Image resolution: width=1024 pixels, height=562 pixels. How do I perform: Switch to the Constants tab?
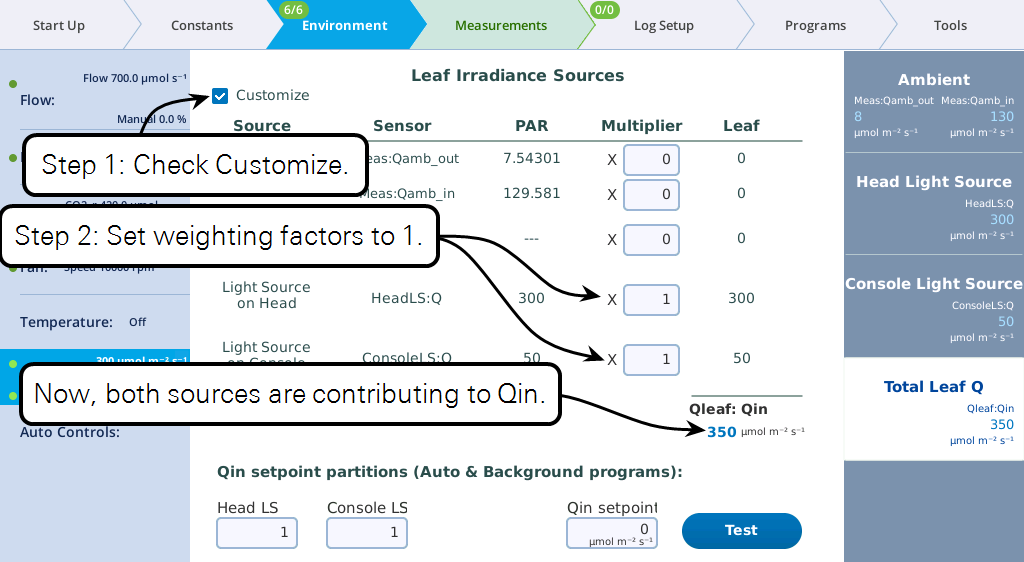coord(202,25)
